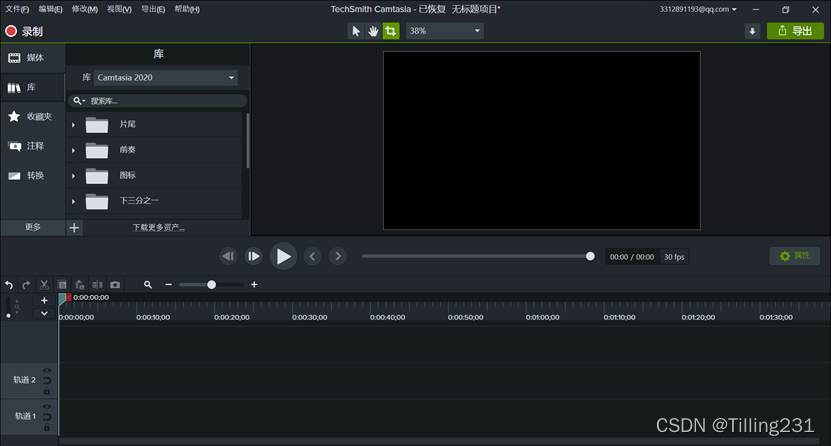The width and height of the screenshot is (831, 446).
Task: Open the 修改(M) menu
Action: (x=85, y=9)
